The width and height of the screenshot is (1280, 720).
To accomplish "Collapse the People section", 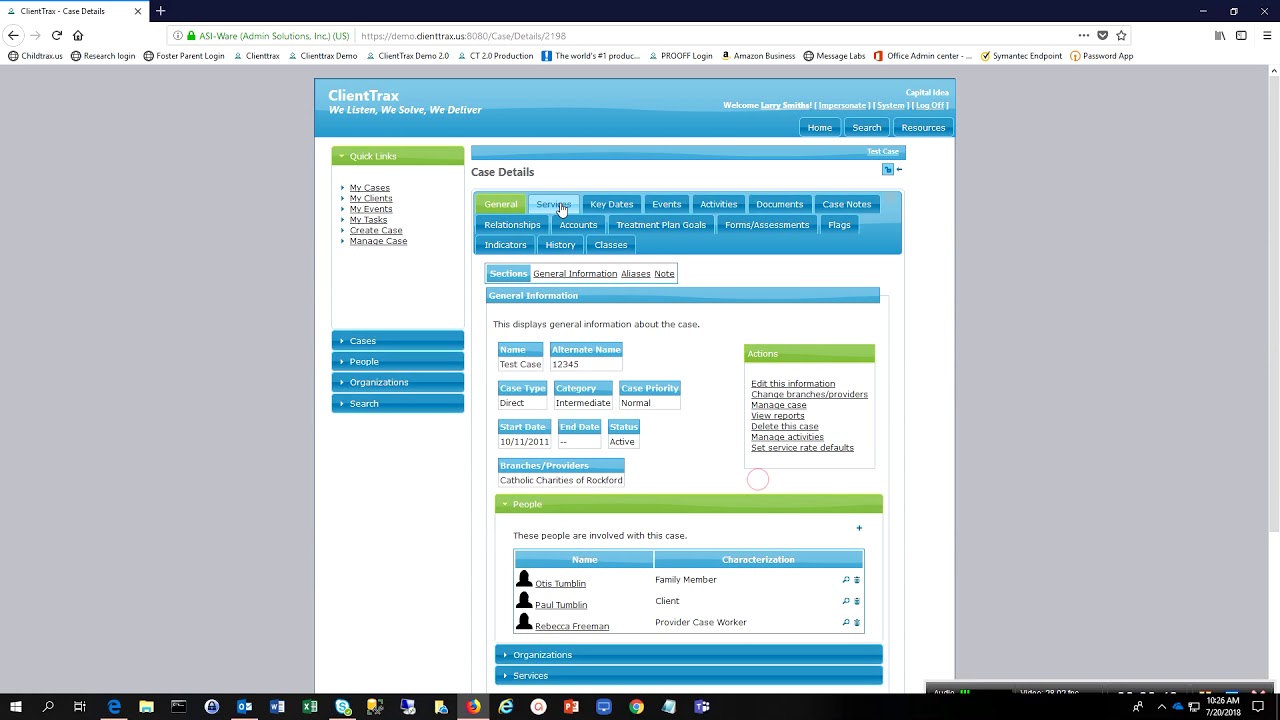I will click(689, 504).
